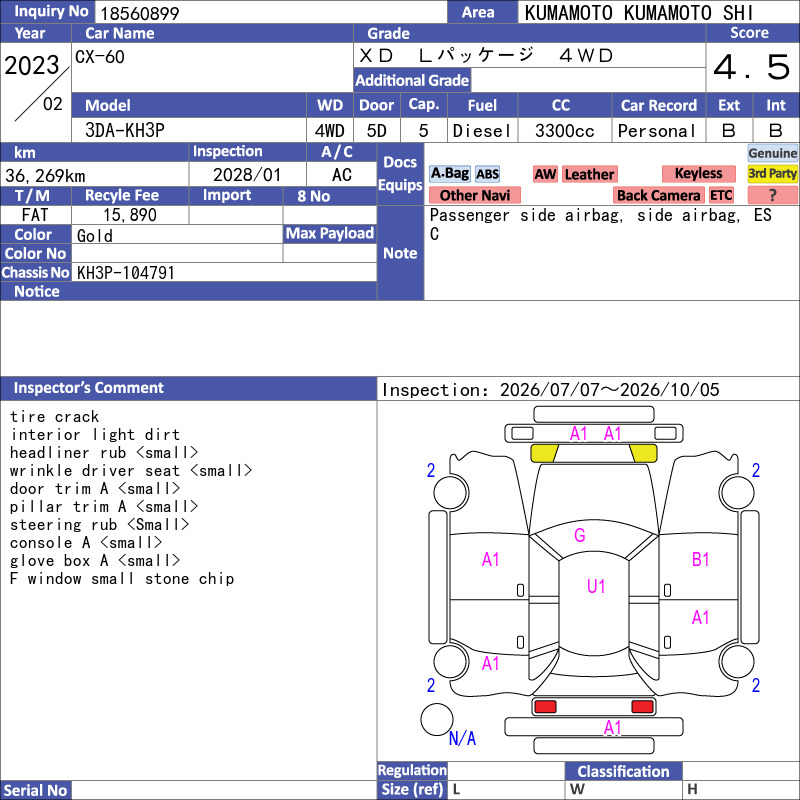This screenshot has width=800, height=800.
Task: Click the G mark on windshield
Action: click(580, 535)
